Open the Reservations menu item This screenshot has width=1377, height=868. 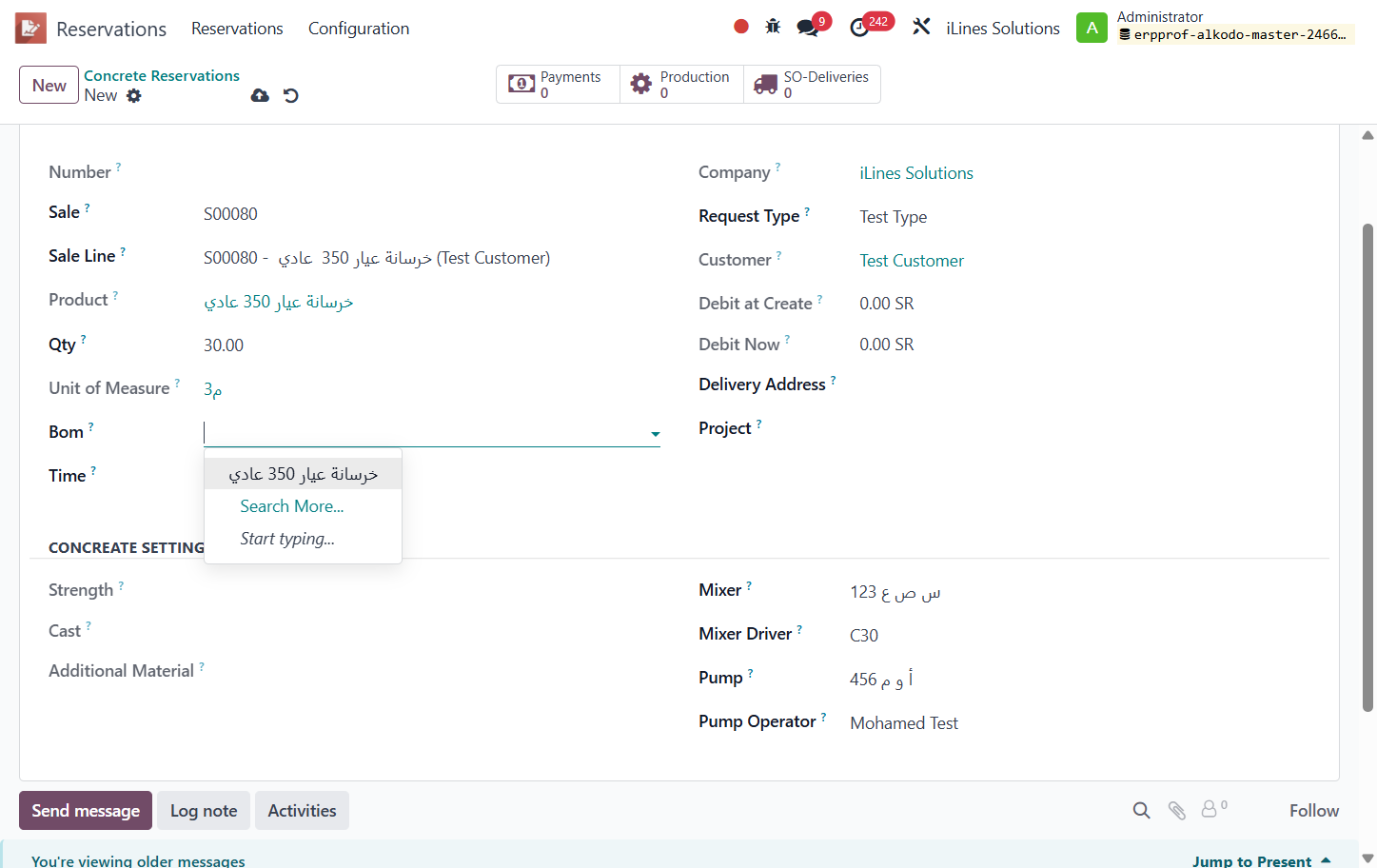237,29
